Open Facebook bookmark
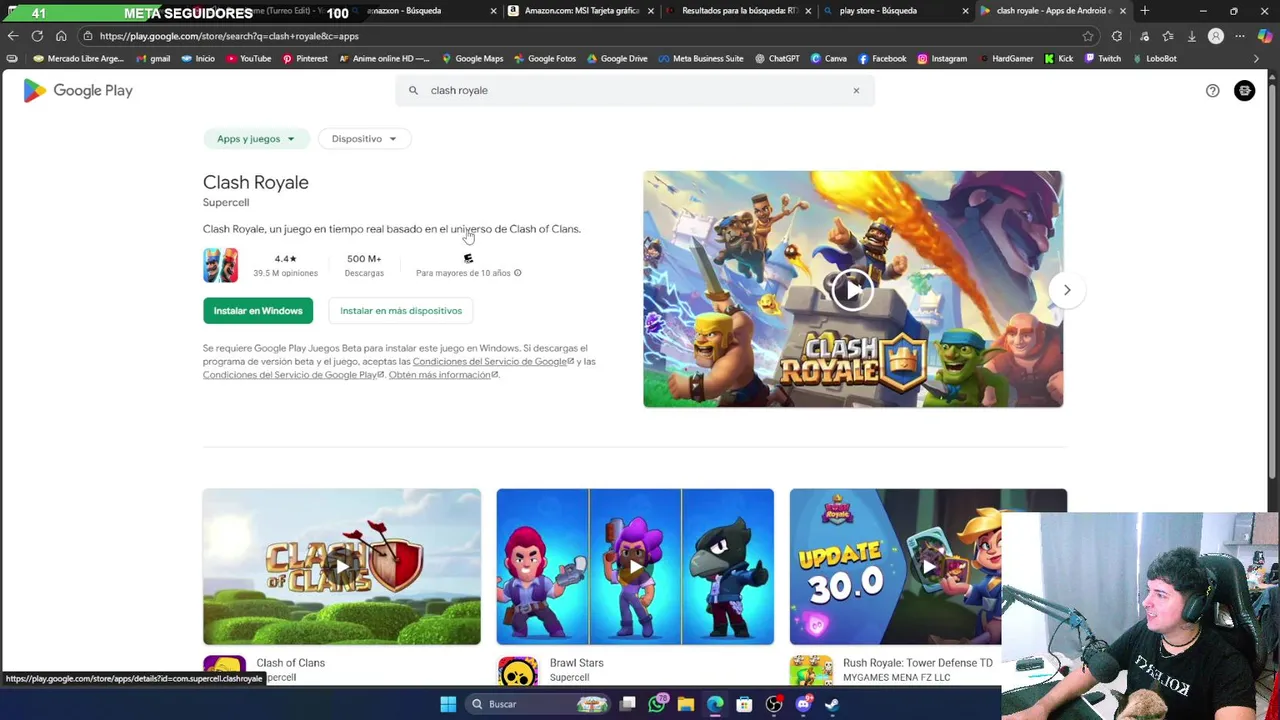1280x720 pixels. click(x=882, y=59)
